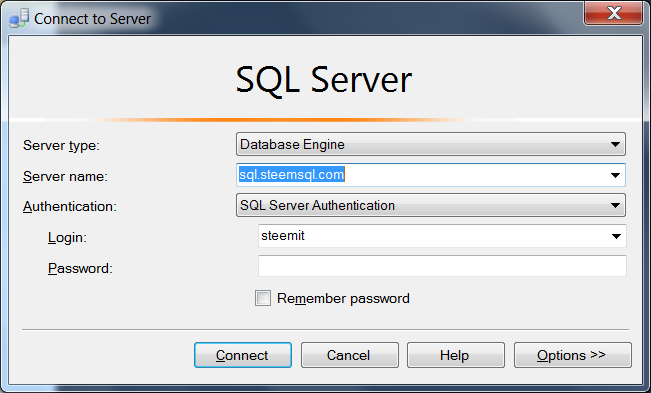651x393 pixels.
Task: Click the sql.steemsql.com server name text
Action: (291, 175)
